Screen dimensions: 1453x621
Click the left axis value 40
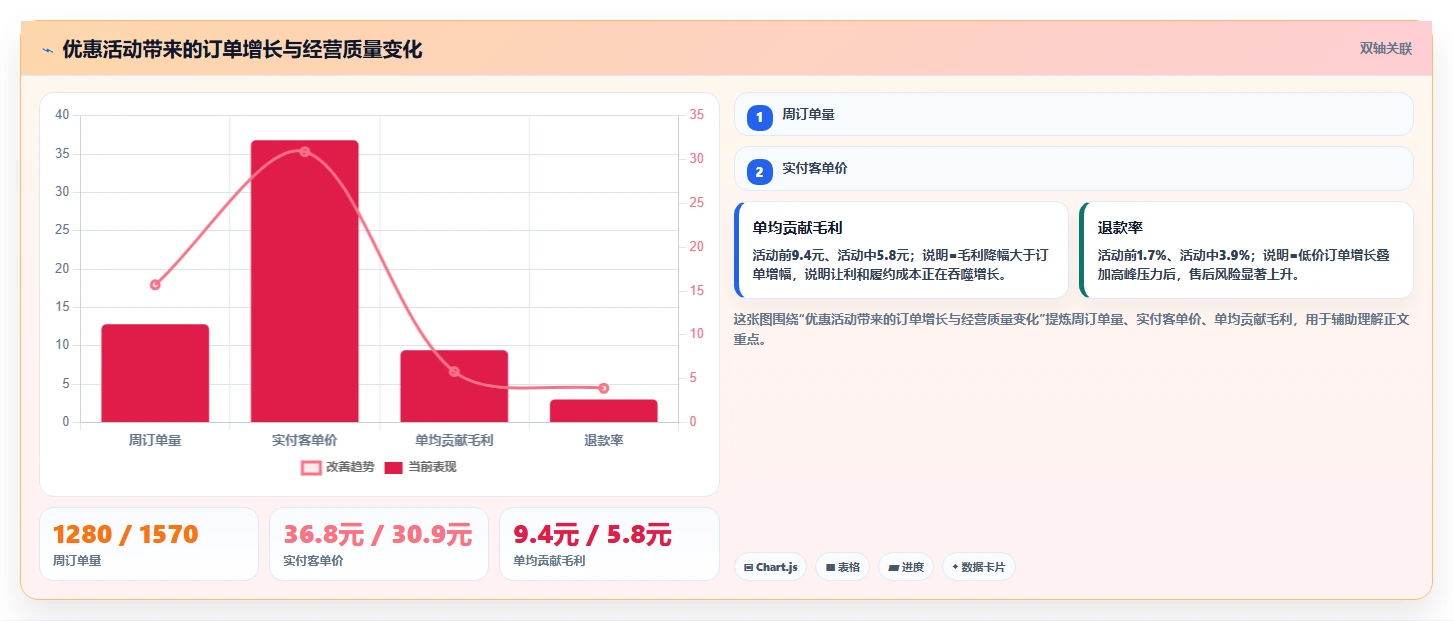[x=62, y=115]
